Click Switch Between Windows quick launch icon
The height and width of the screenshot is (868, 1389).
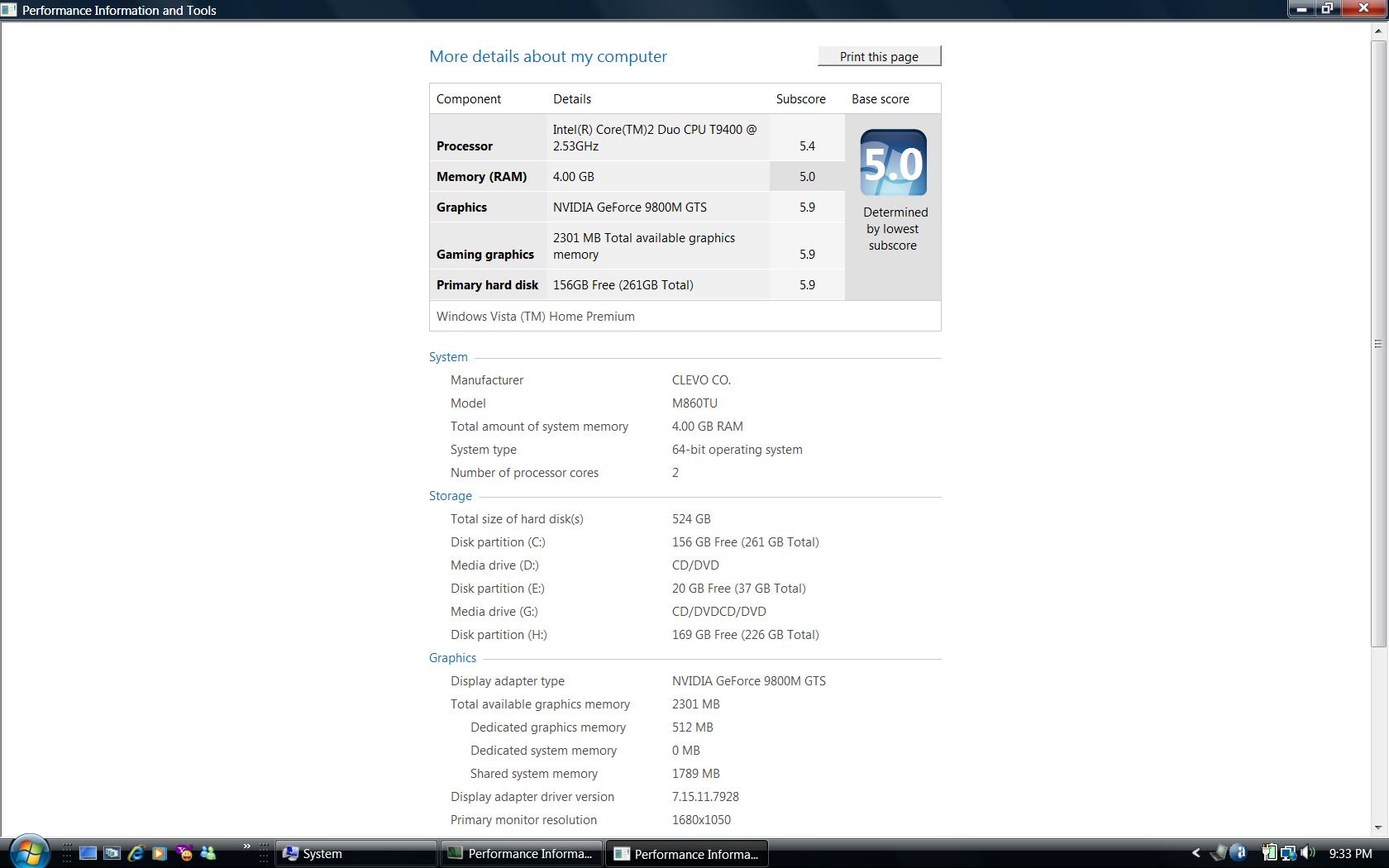pos(112,853)
